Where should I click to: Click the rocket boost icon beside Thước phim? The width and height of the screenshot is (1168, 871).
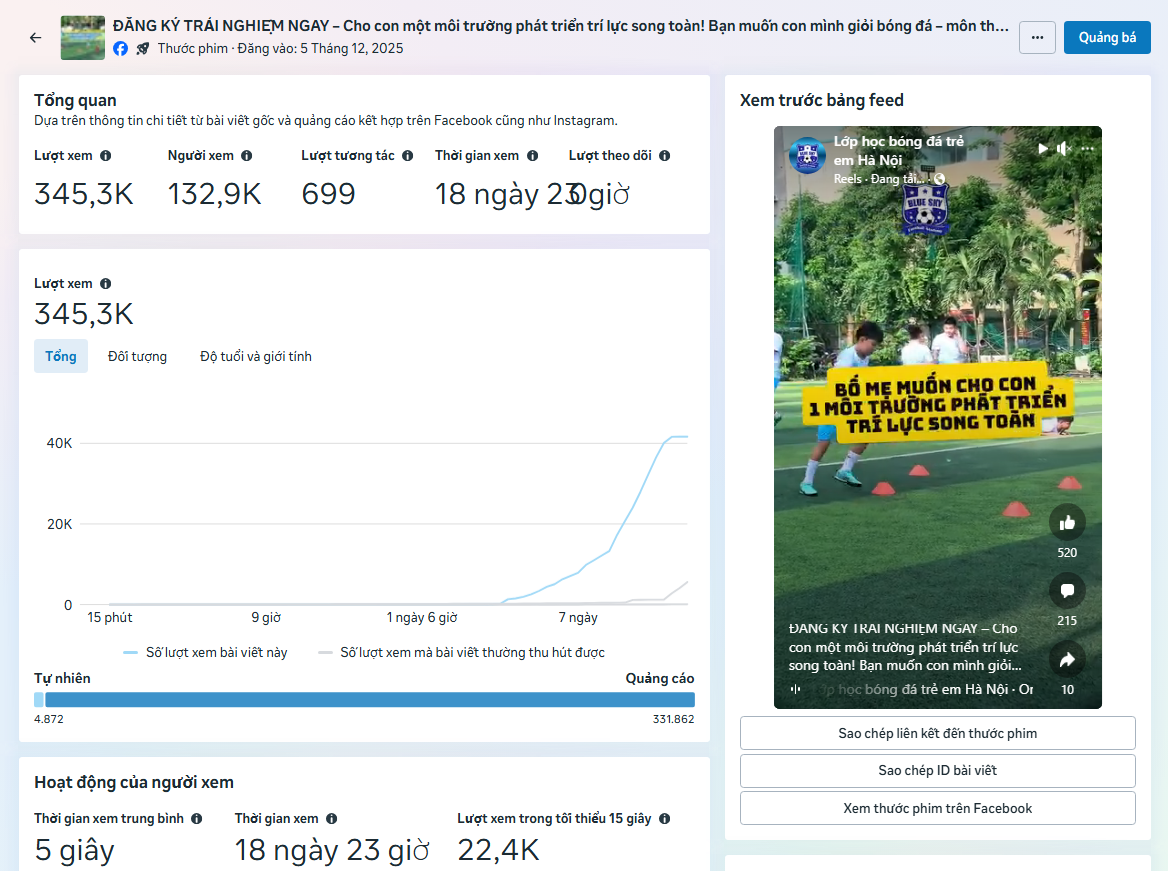point(143,48)
